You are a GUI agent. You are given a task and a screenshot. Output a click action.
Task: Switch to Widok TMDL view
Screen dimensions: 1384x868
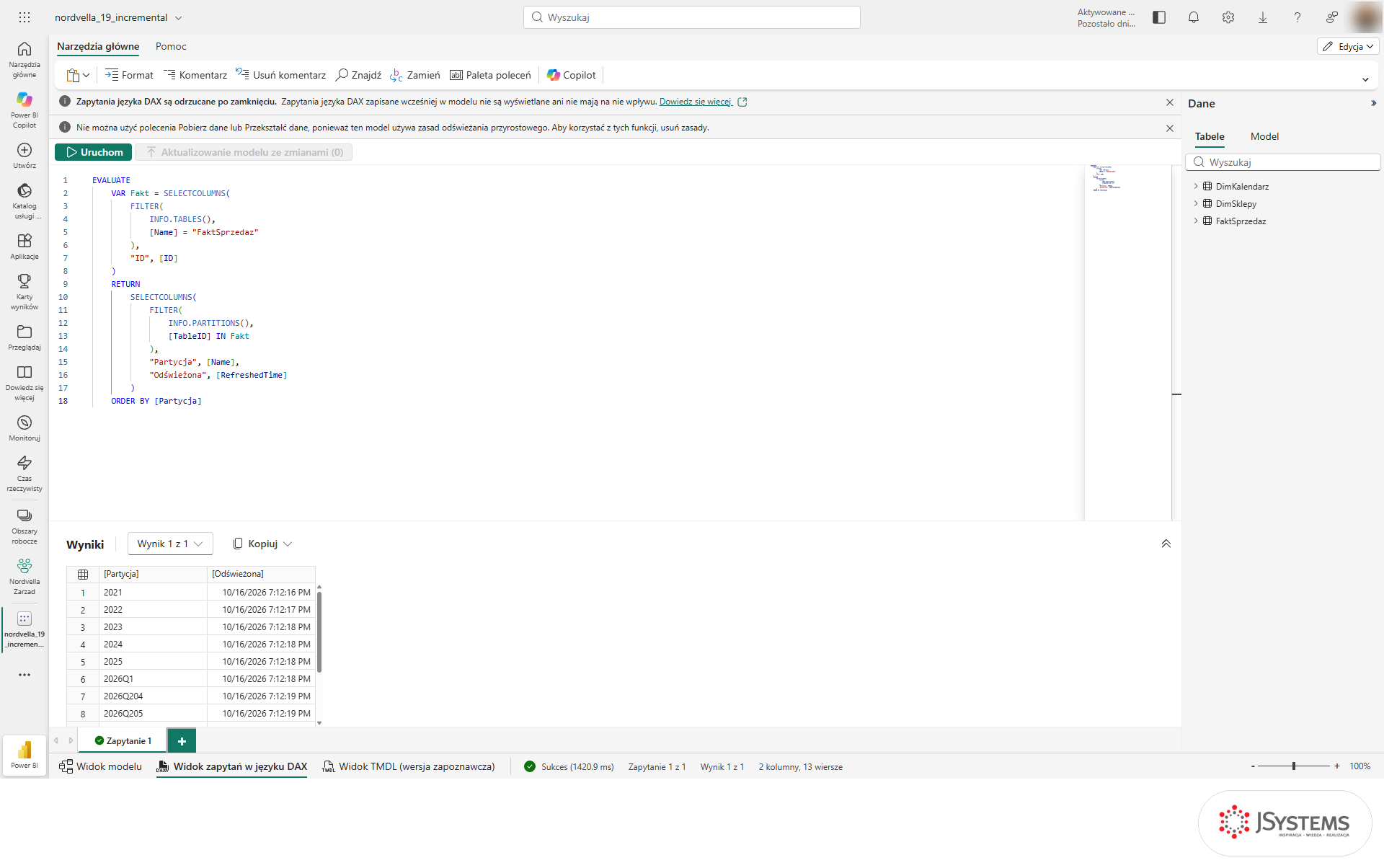pyautogui.click(x=409, y=766)
